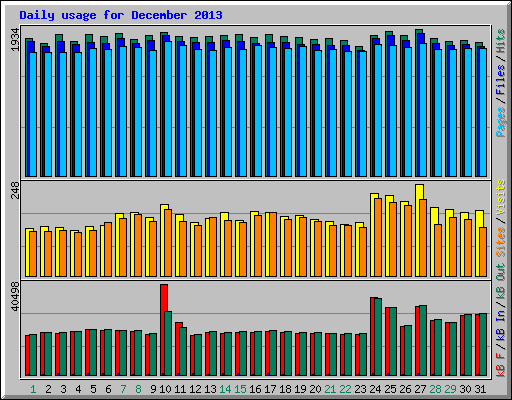Select day label 31 on the x-axis
The image size is (512, 400).
480,389
